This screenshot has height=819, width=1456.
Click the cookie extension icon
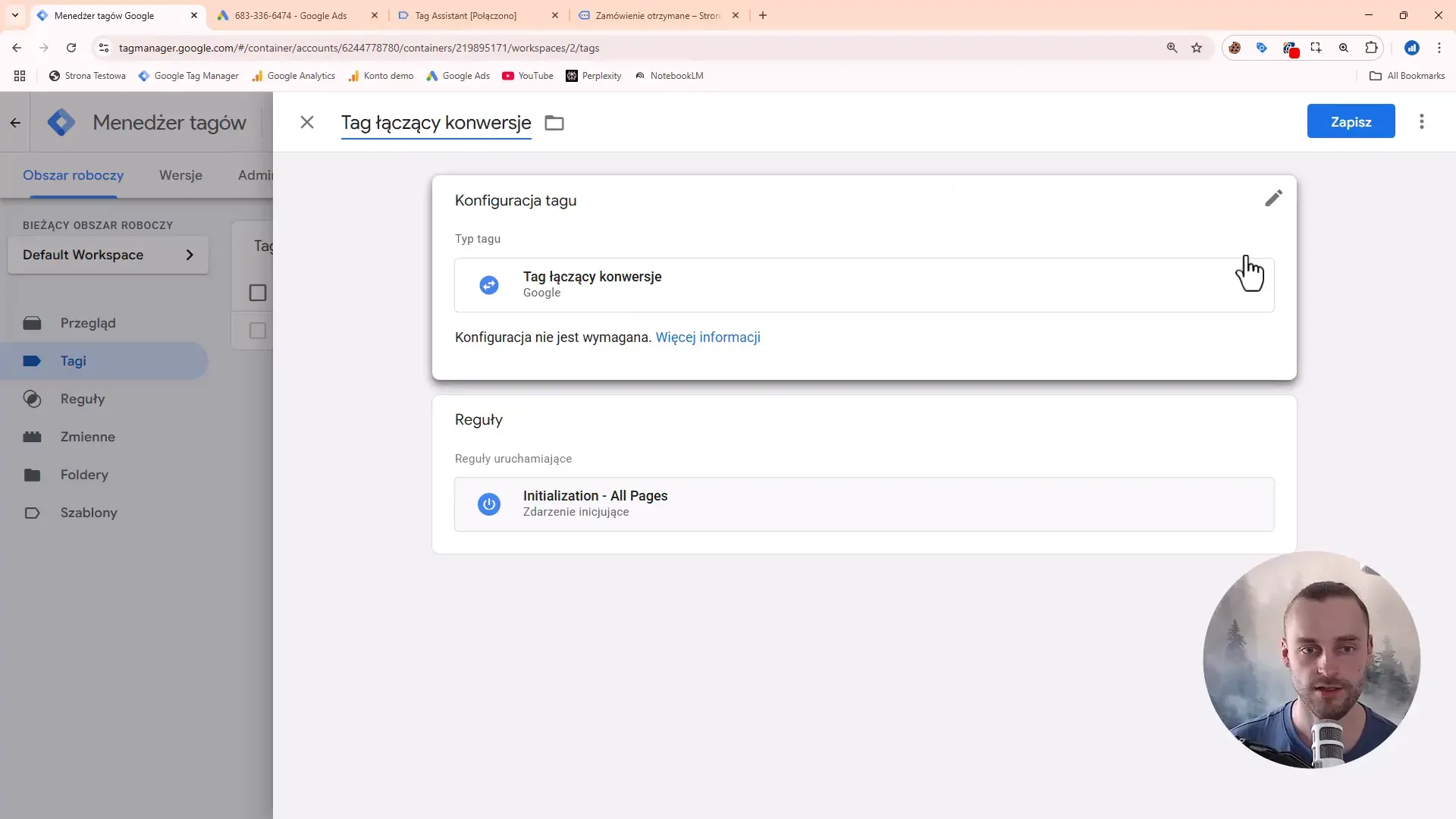1235,48
